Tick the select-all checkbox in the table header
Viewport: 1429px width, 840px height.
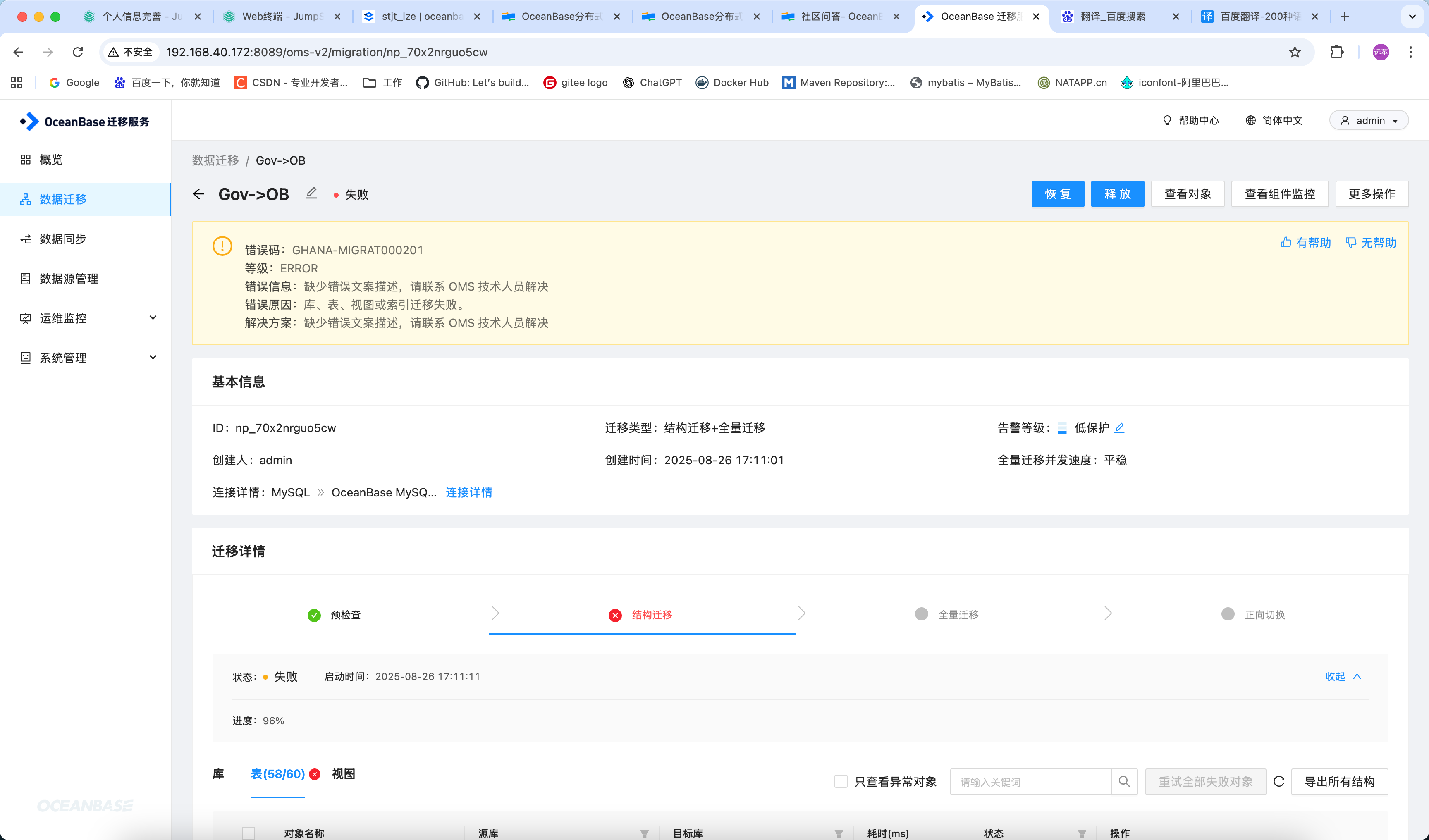pyautogui.click(x=249, y=833)
